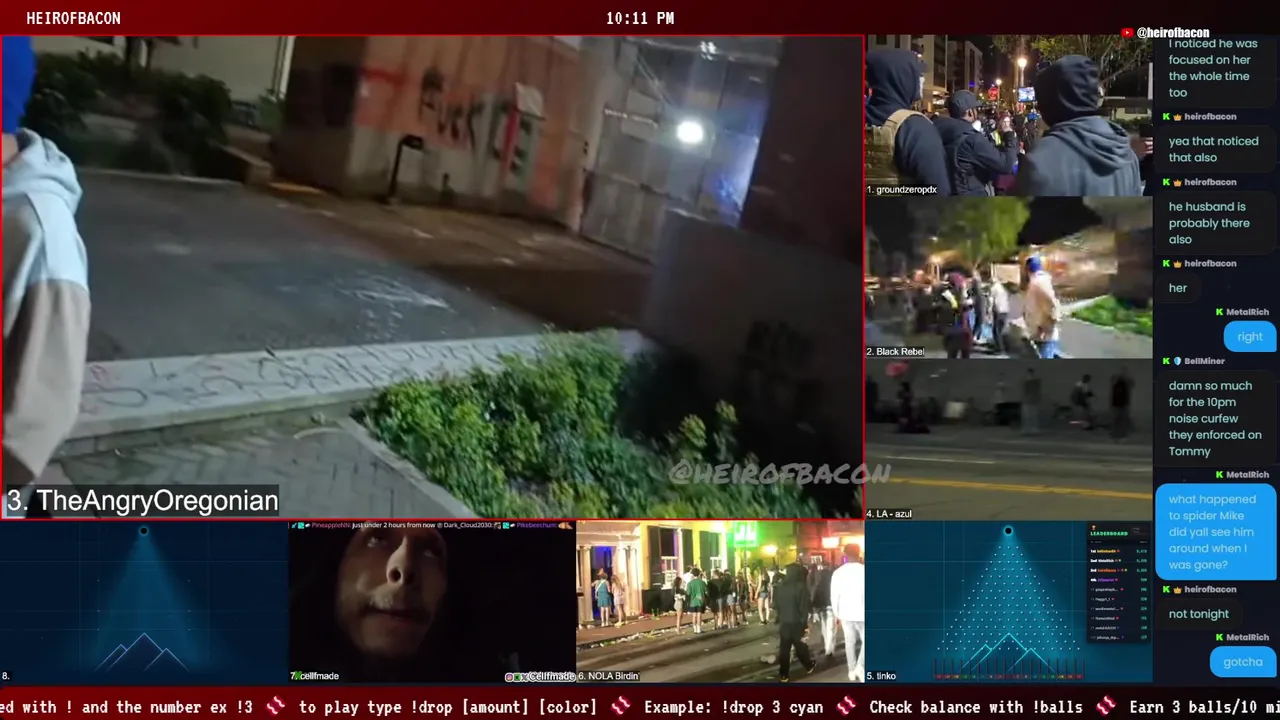Click the 'what happened to spider Mike' message
Screen dimensions: 1280x720
tap(1215, 532)
